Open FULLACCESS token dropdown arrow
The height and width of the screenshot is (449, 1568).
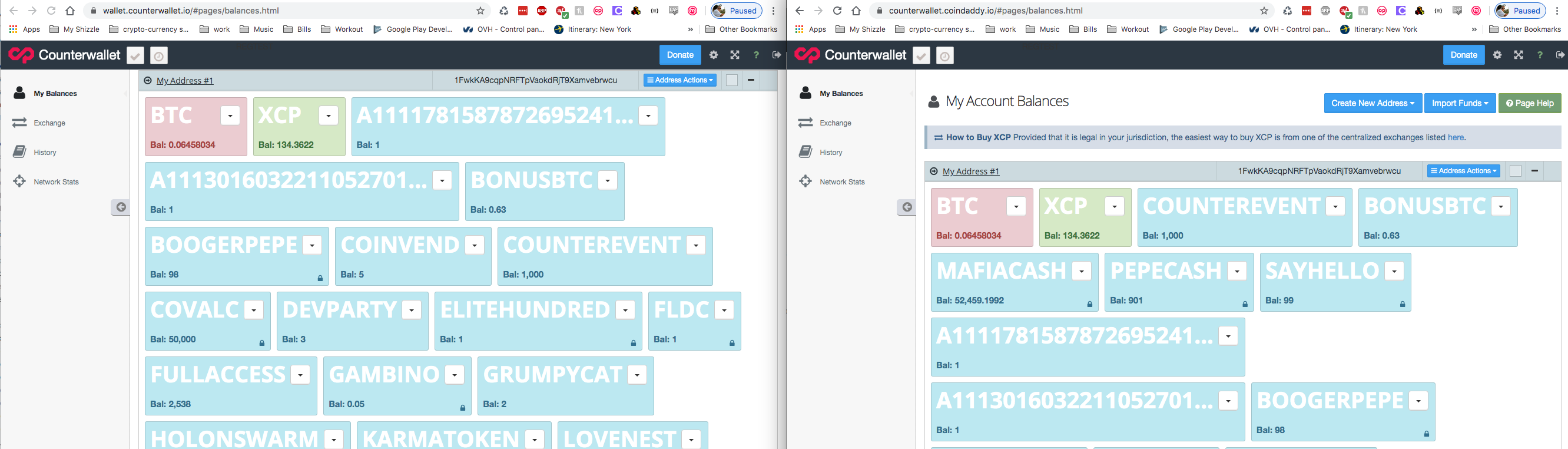pos(300,374)
